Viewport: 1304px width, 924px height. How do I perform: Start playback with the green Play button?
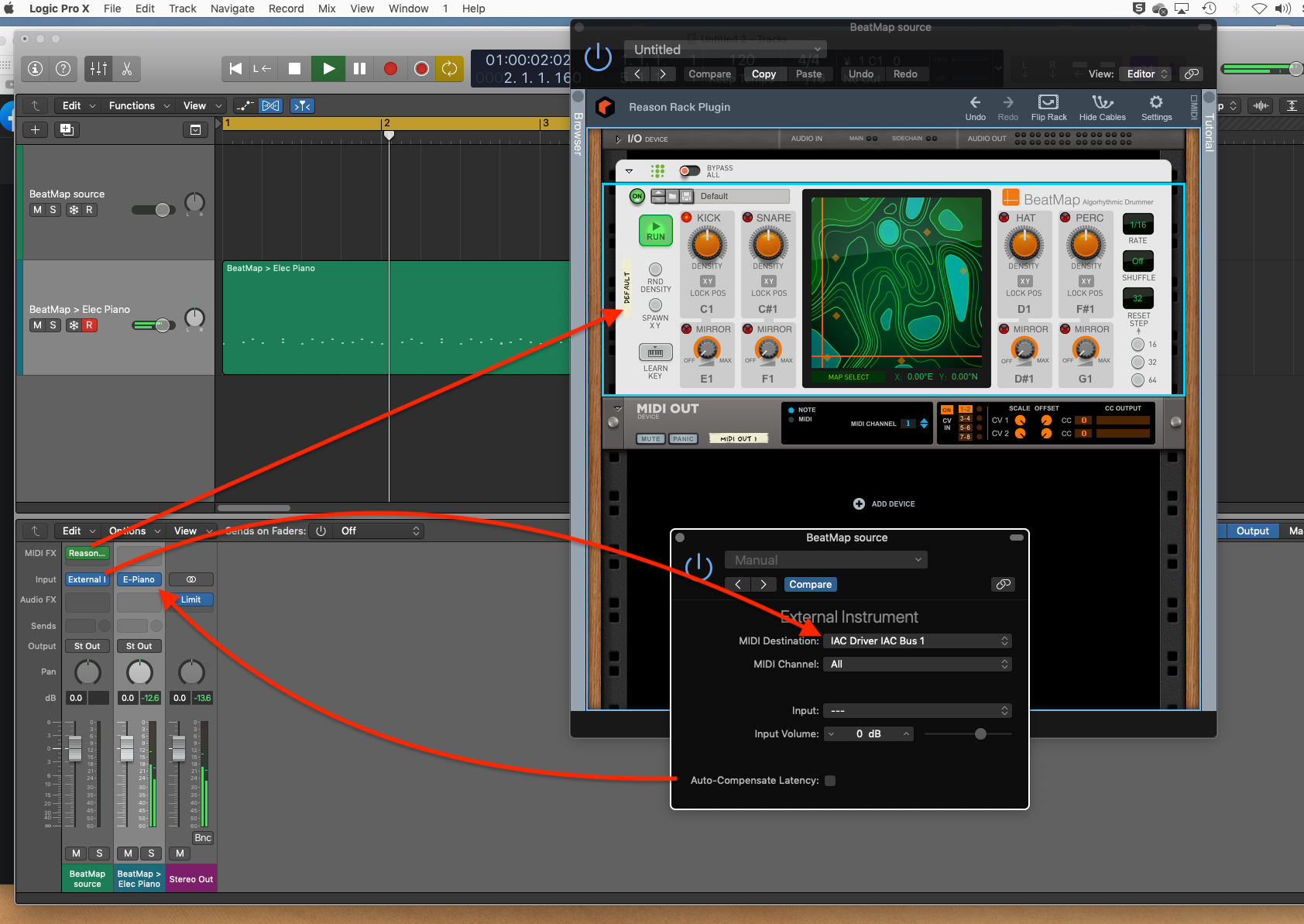pyautogui.click(x=328, y=68)
